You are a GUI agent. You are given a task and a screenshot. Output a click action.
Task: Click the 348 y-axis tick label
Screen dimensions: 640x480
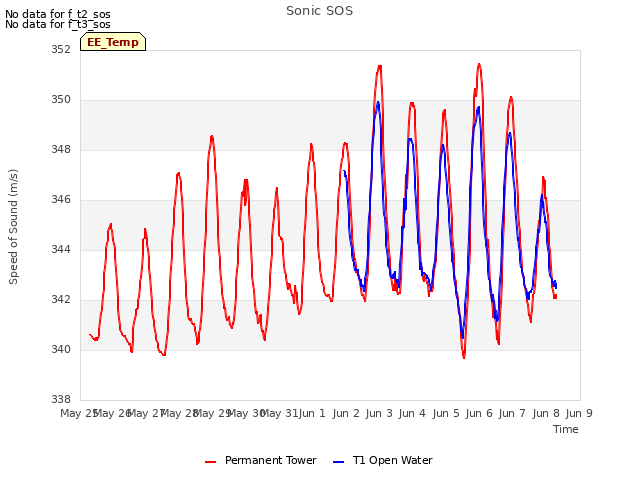(x=61, y=149)
